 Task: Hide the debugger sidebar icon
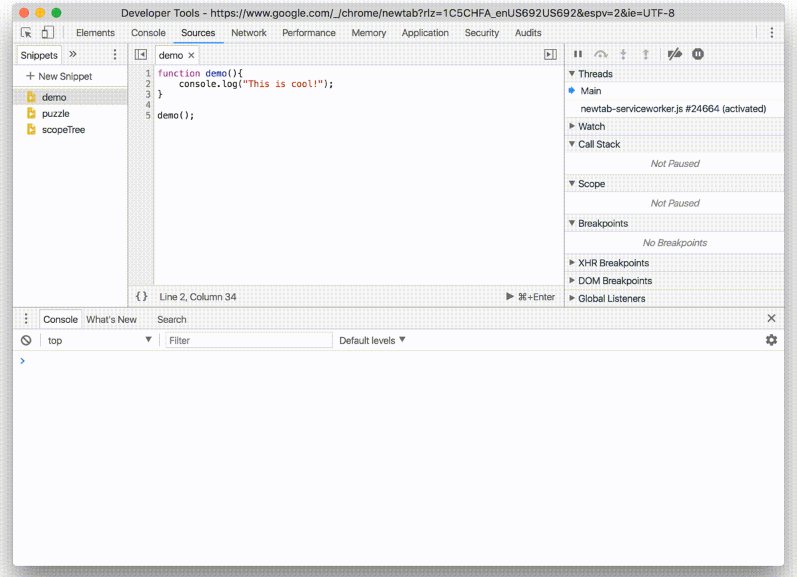click(x=550, y=54)
